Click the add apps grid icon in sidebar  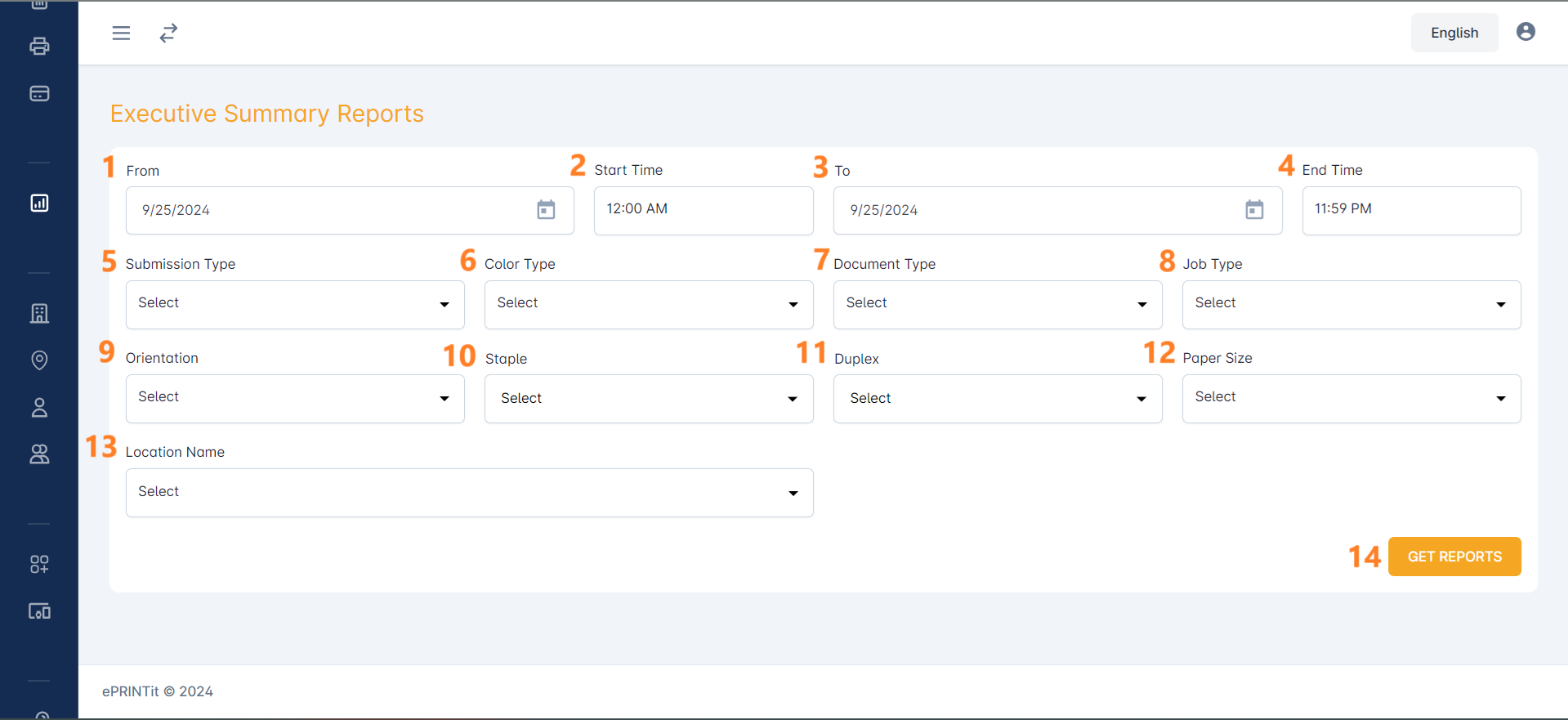tap(39, 564)
